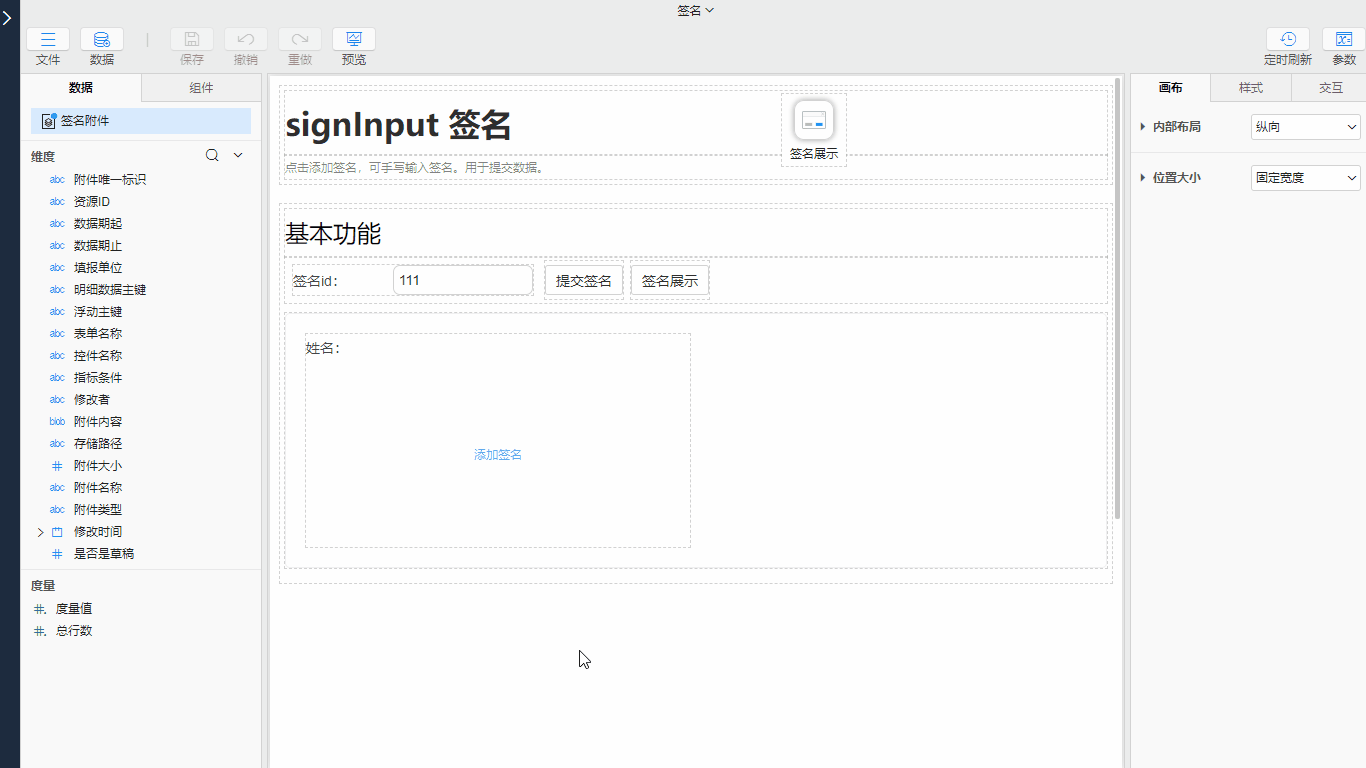Viewport: 1366px width, 768px height.
Task: Open the 位置大小 固定宽度 dropdown
Action: [1305, 178]
